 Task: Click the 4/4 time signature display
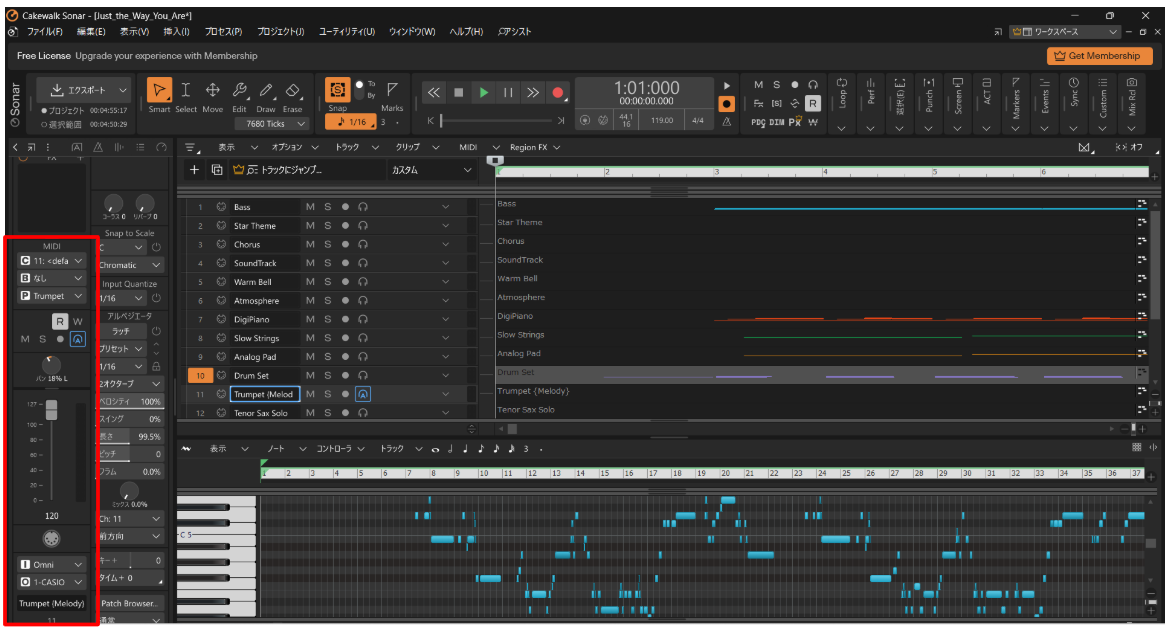pos(698,120)
